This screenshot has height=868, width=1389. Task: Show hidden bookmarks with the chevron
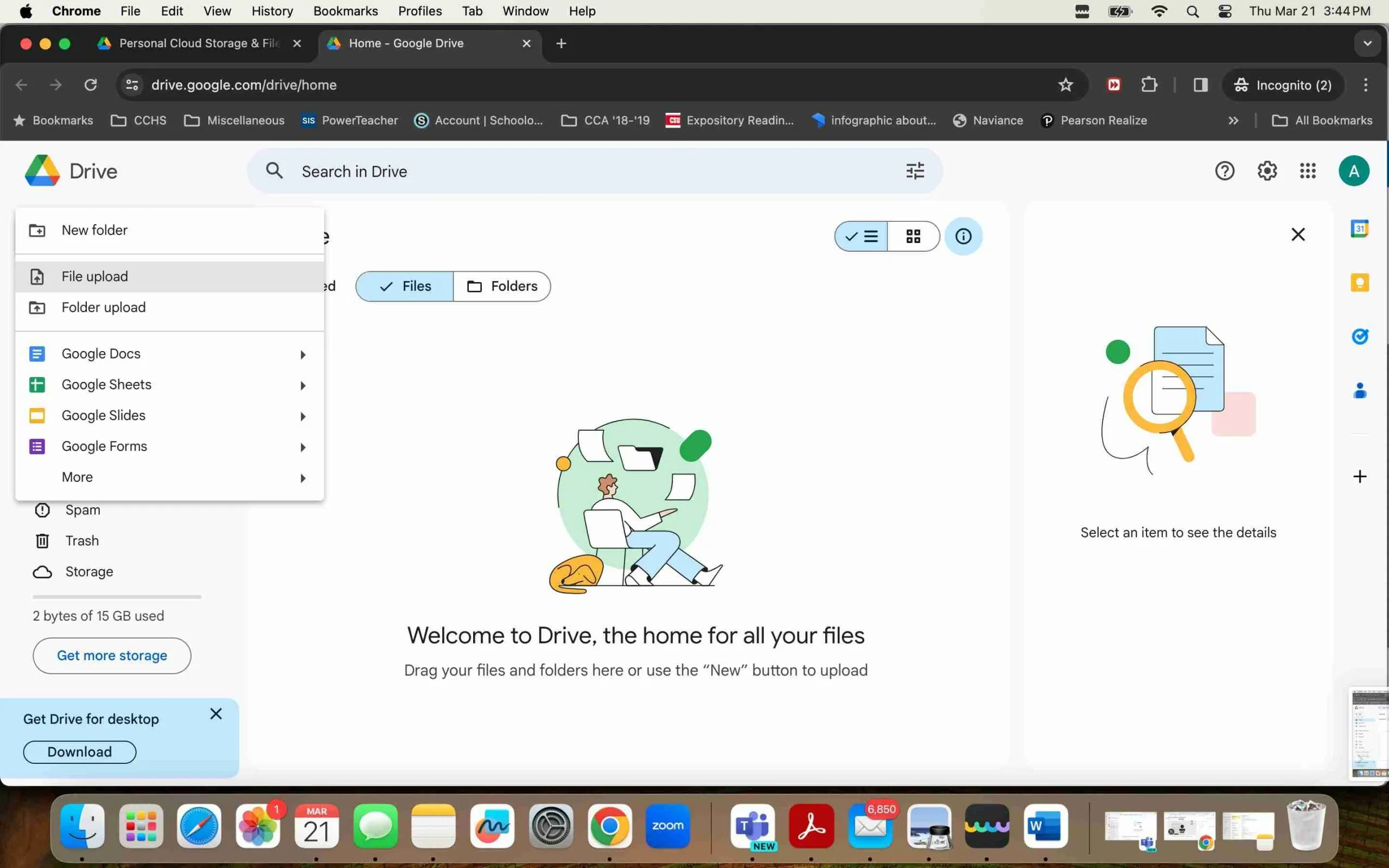tap(1233, 120)
